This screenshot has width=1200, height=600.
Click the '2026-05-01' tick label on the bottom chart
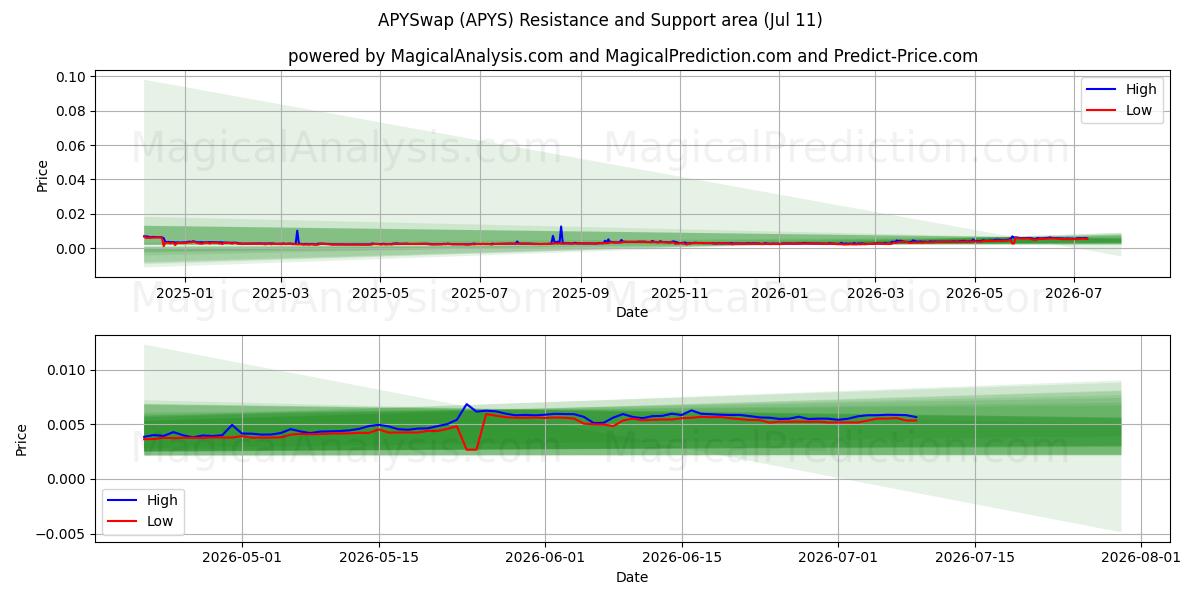(243, 558)
